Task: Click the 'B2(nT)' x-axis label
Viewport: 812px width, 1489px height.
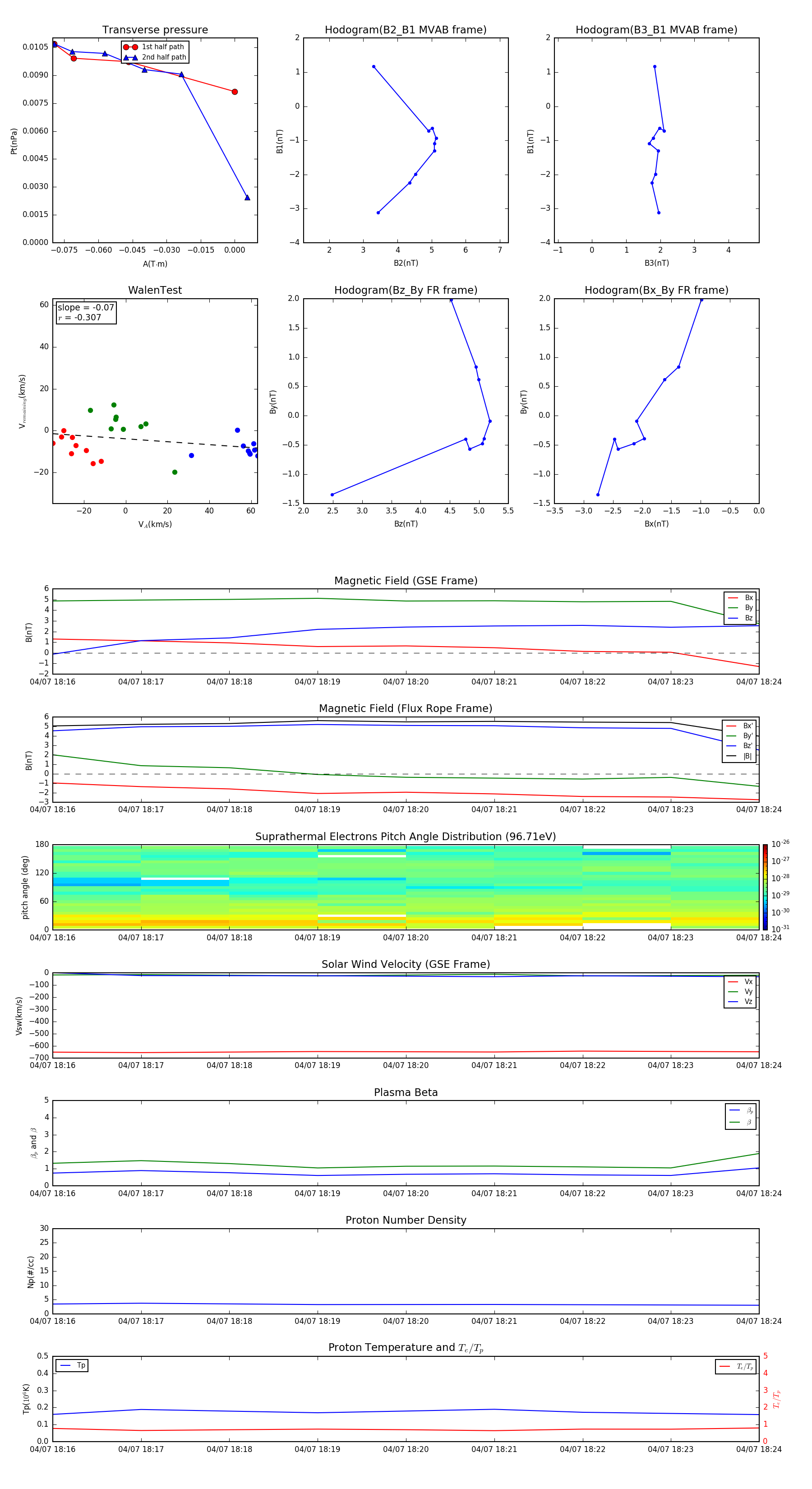Action: (406, 263)
